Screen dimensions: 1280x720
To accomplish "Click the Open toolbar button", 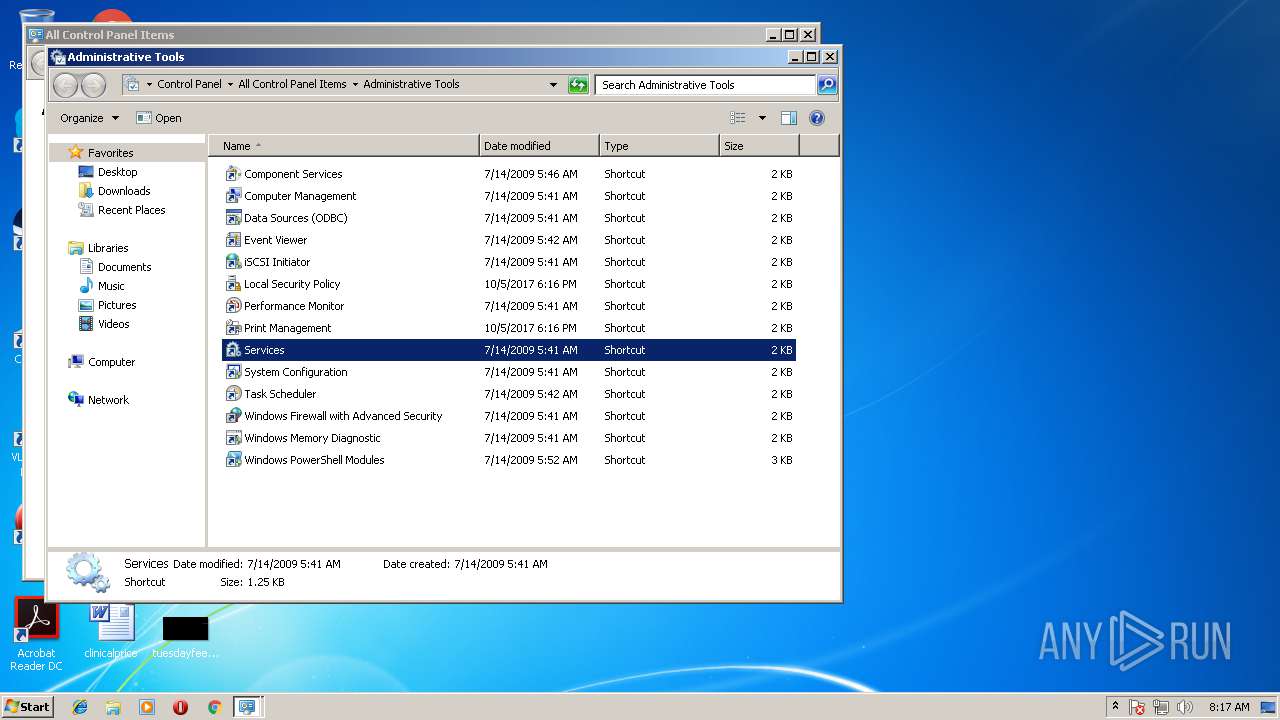I will 159,118.
